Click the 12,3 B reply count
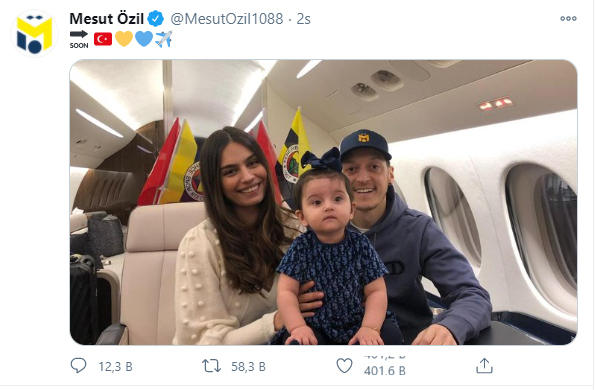This screenshot has width=596, height=390. [x=115, y=367]
